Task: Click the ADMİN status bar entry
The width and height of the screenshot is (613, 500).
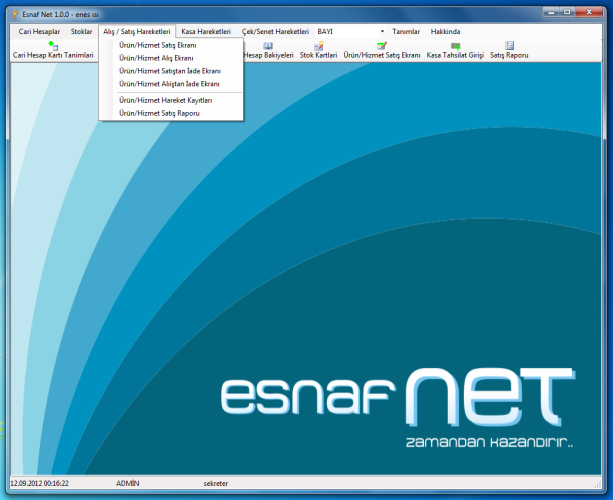Action: [x=127, y=484]
